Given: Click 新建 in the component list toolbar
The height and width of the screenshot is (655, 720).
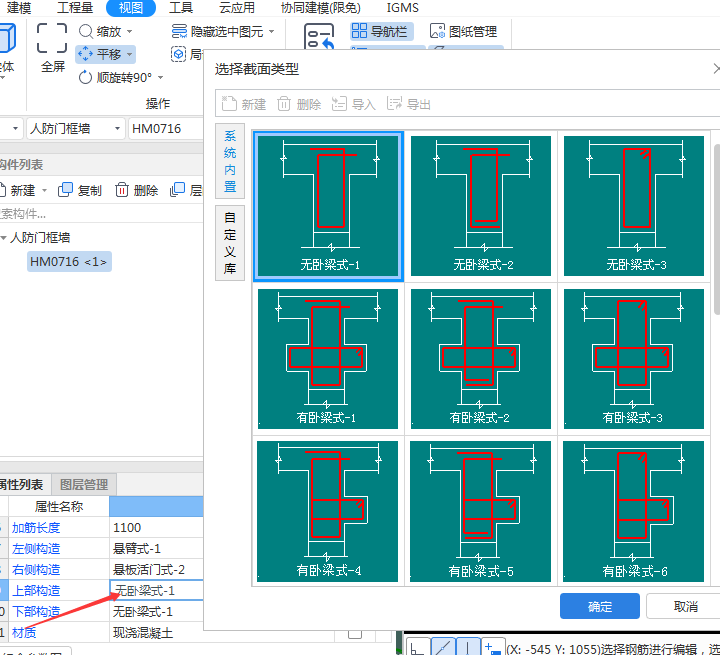Looking at the screenshot, I should (x=17, y=190).
